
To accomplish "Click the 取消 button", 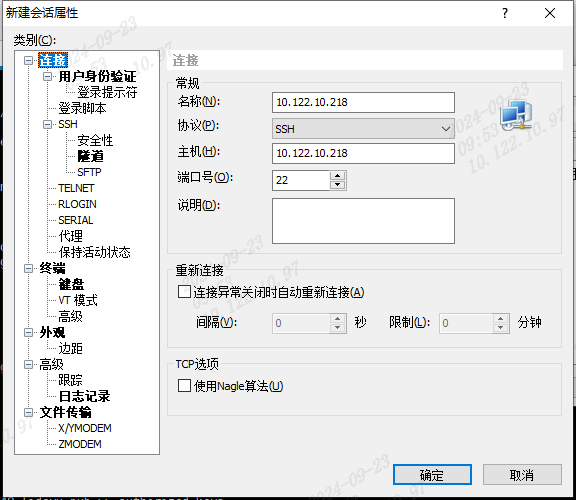I will click(x=522, y=475).
